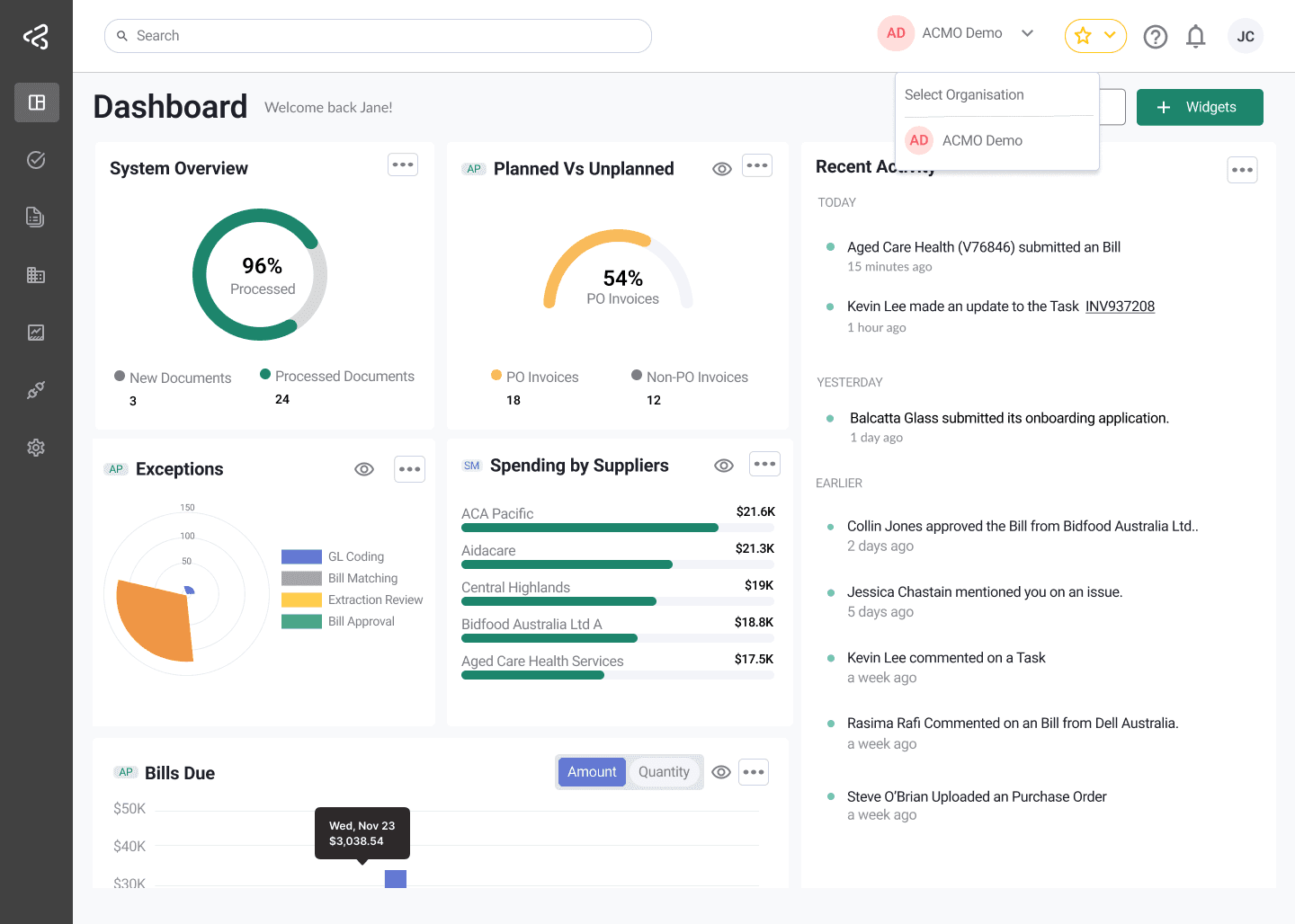This screenshot has width=1295, height=924.
Task: Open Reports via the chart sidebar icon
Action: point(36,332)
